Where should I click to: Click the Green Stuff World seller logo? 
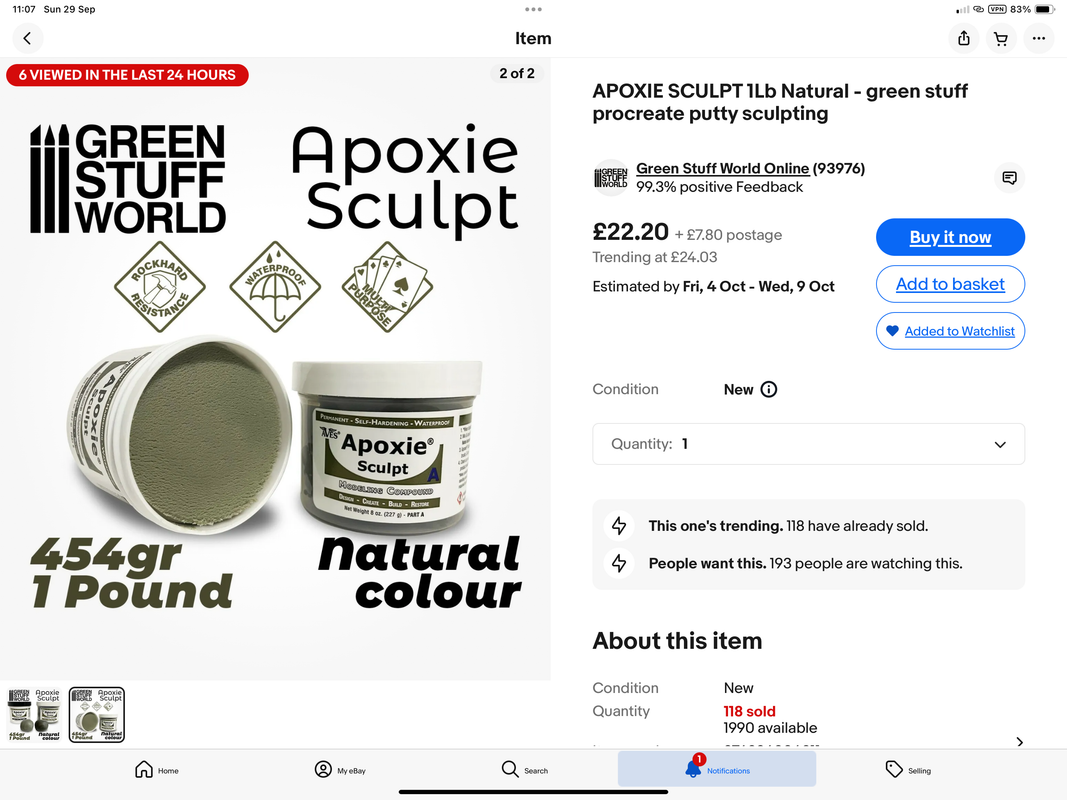(x=610, y=178)
